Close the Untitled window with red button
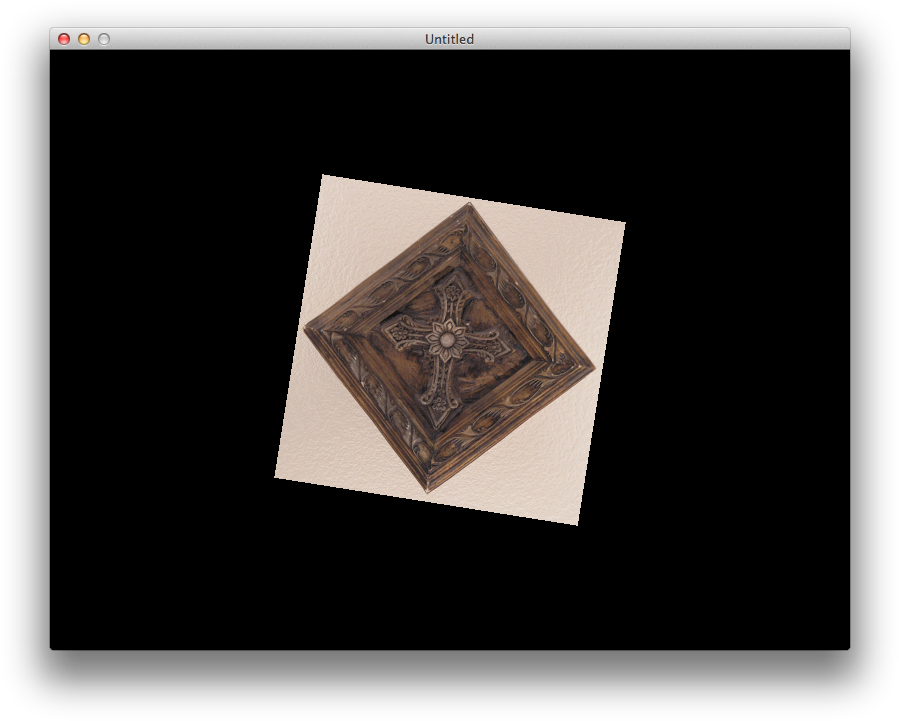Screen dimensions: 899x721 64,39
